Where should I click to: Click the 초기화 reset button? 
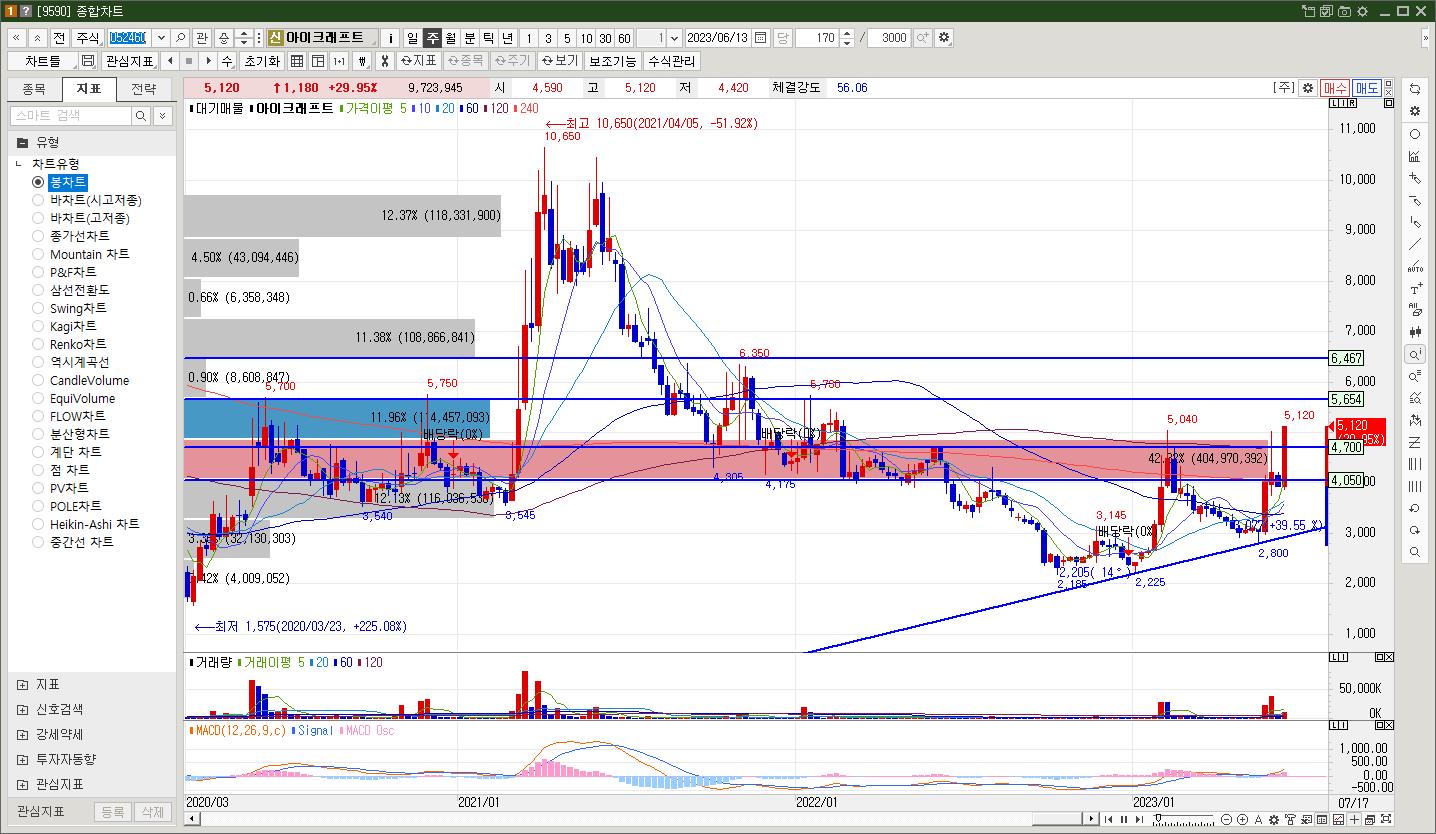pyautogui.click(x=262, y=61)
